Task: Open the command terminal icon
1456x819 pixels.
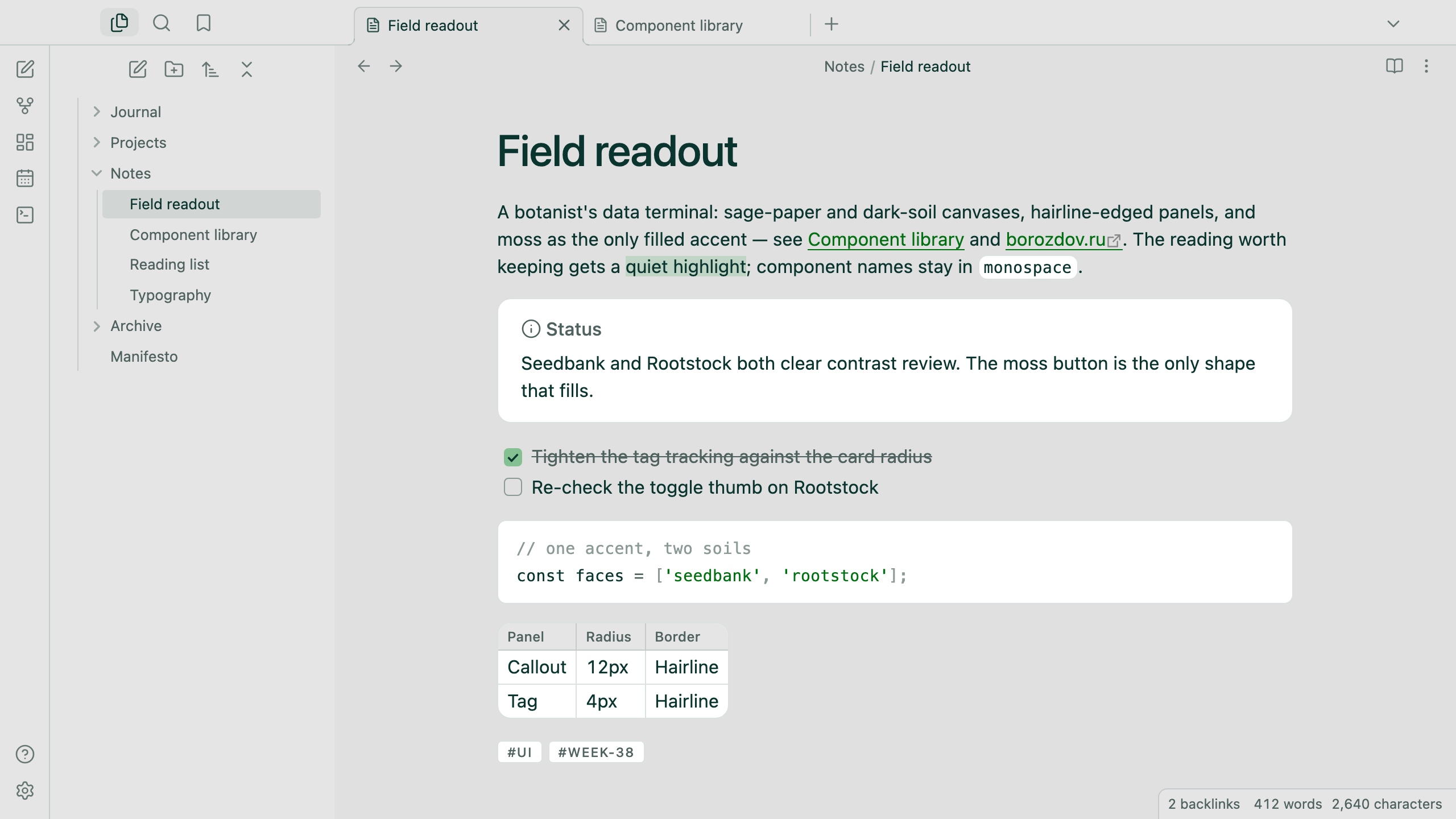Action: [x=25, y=215]
